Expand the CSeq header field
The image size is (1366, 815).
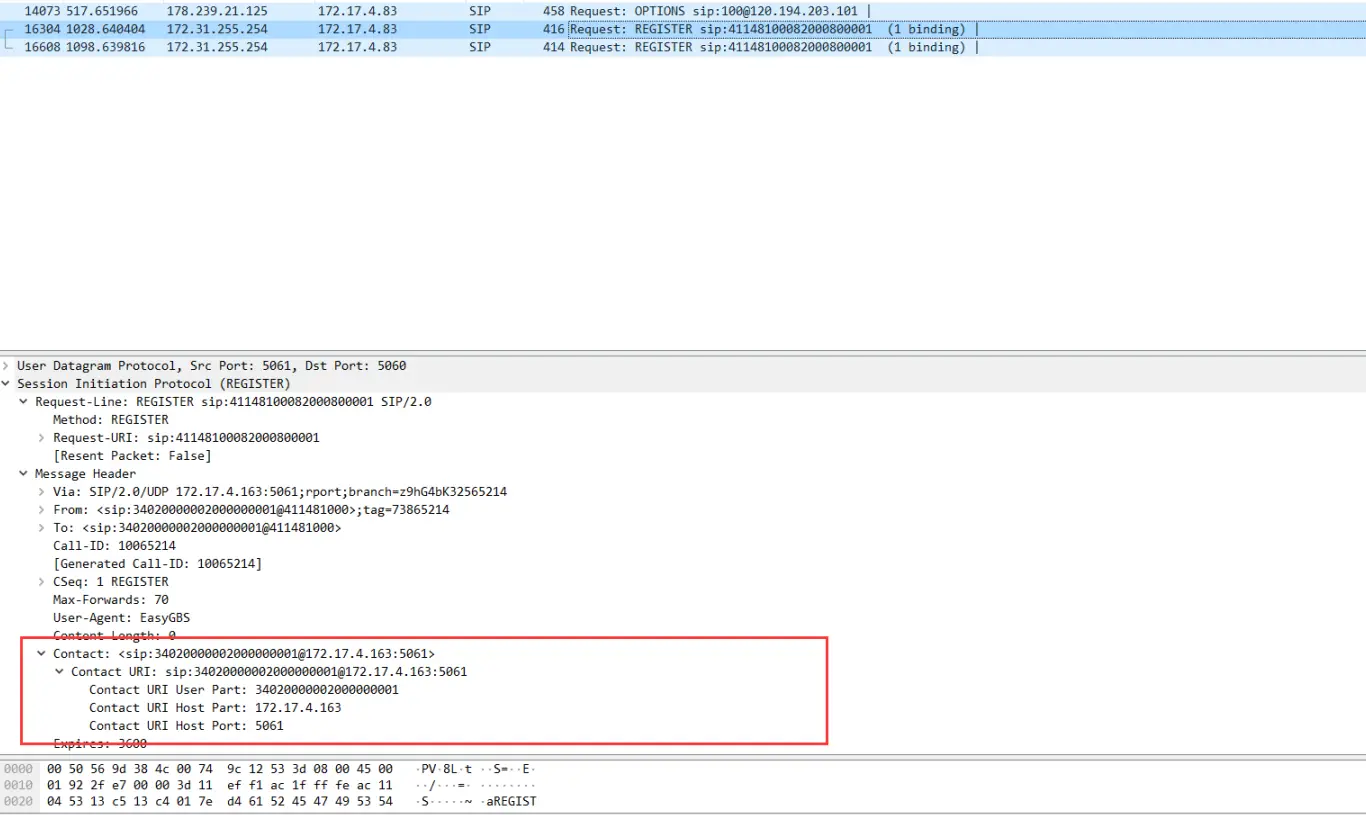pos(42,582)
